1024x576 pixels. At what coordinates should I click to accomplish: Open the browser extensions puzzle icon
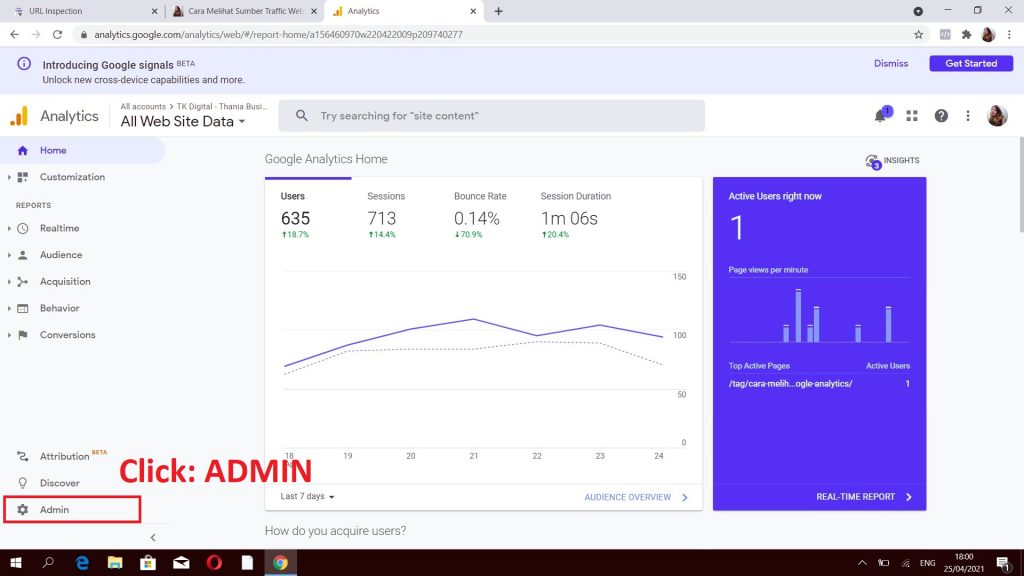(x=967, y=35)
